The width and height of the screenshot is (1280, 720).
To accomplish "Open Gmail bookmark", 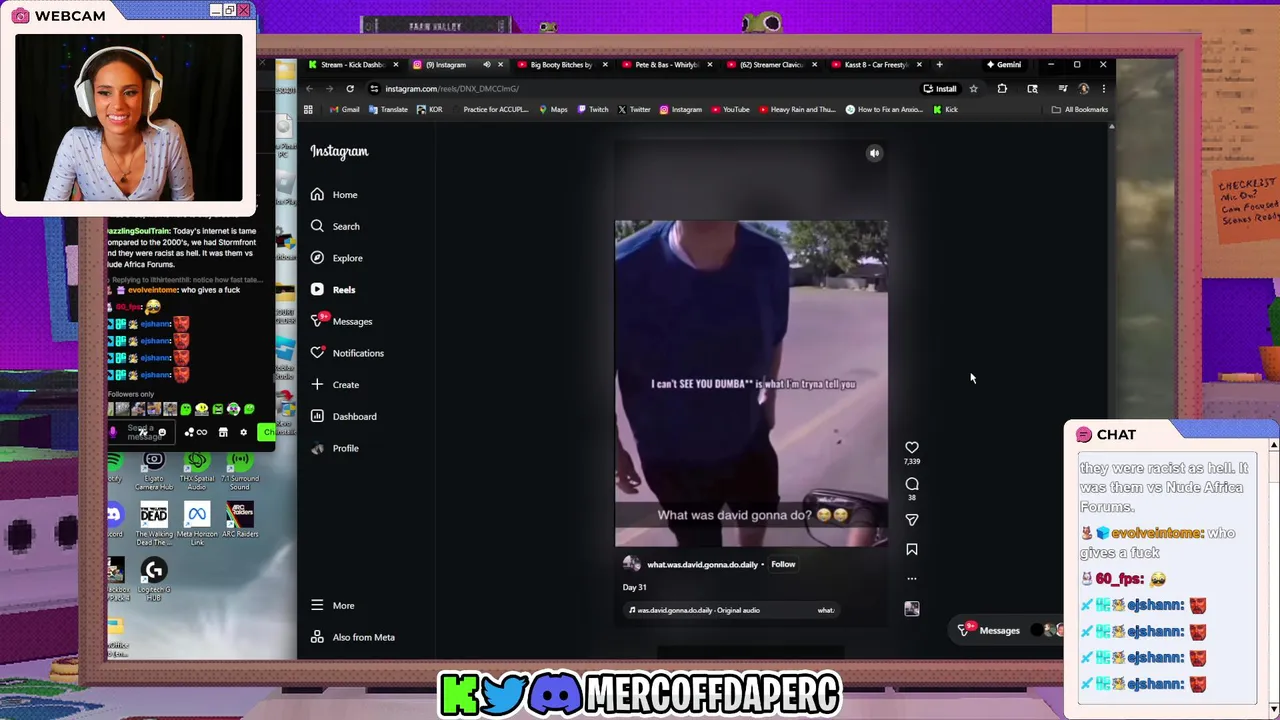I will coord(345,110).
